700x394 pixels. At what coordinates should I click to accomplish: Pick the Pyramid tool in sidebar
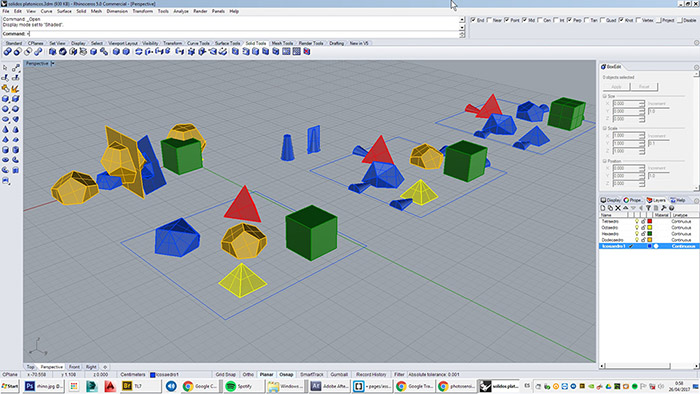tap(5, 140)
